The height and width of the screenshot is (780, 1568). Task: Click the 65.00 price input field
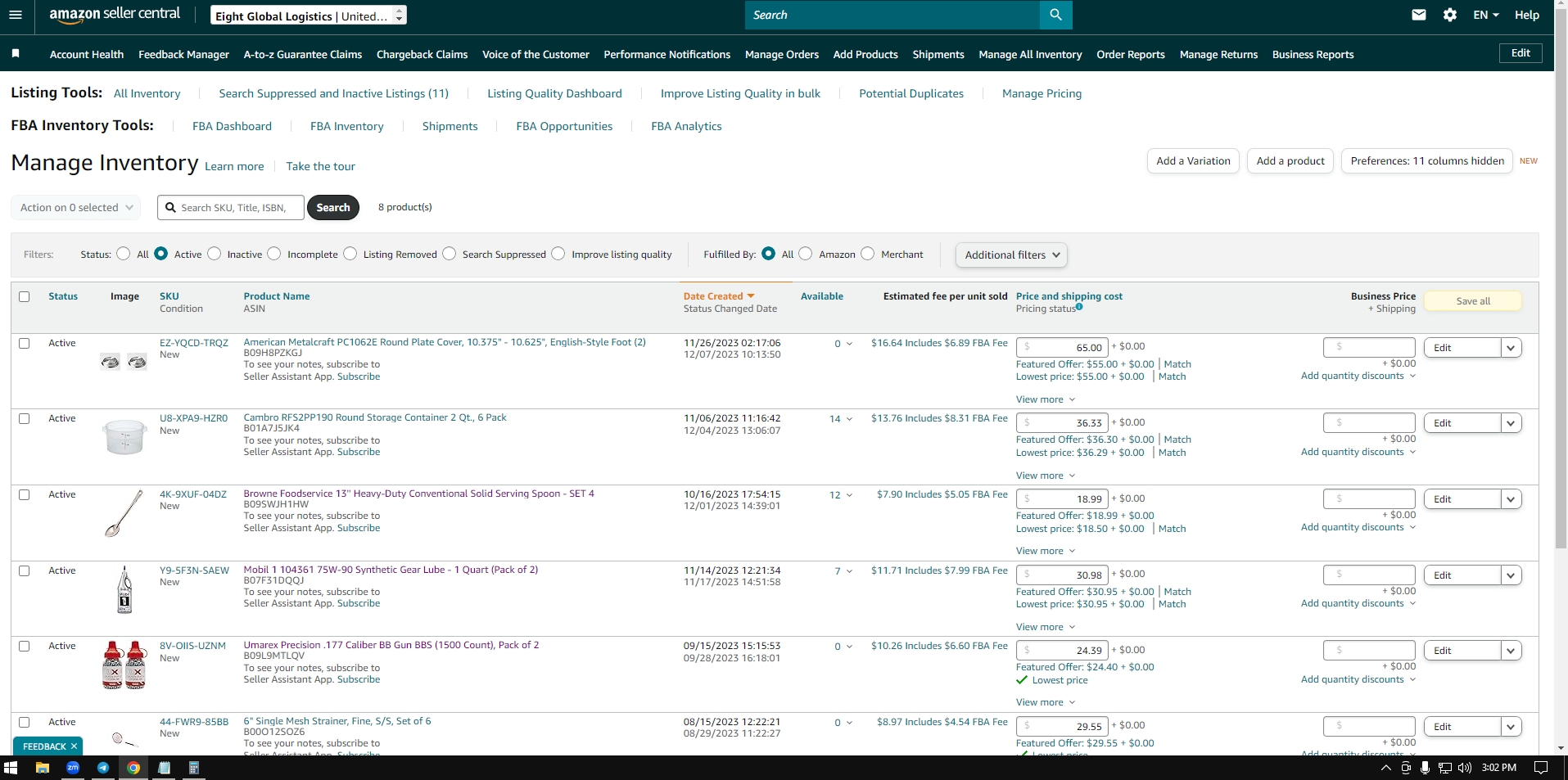pyautogui.click(x=1062, y=348)
